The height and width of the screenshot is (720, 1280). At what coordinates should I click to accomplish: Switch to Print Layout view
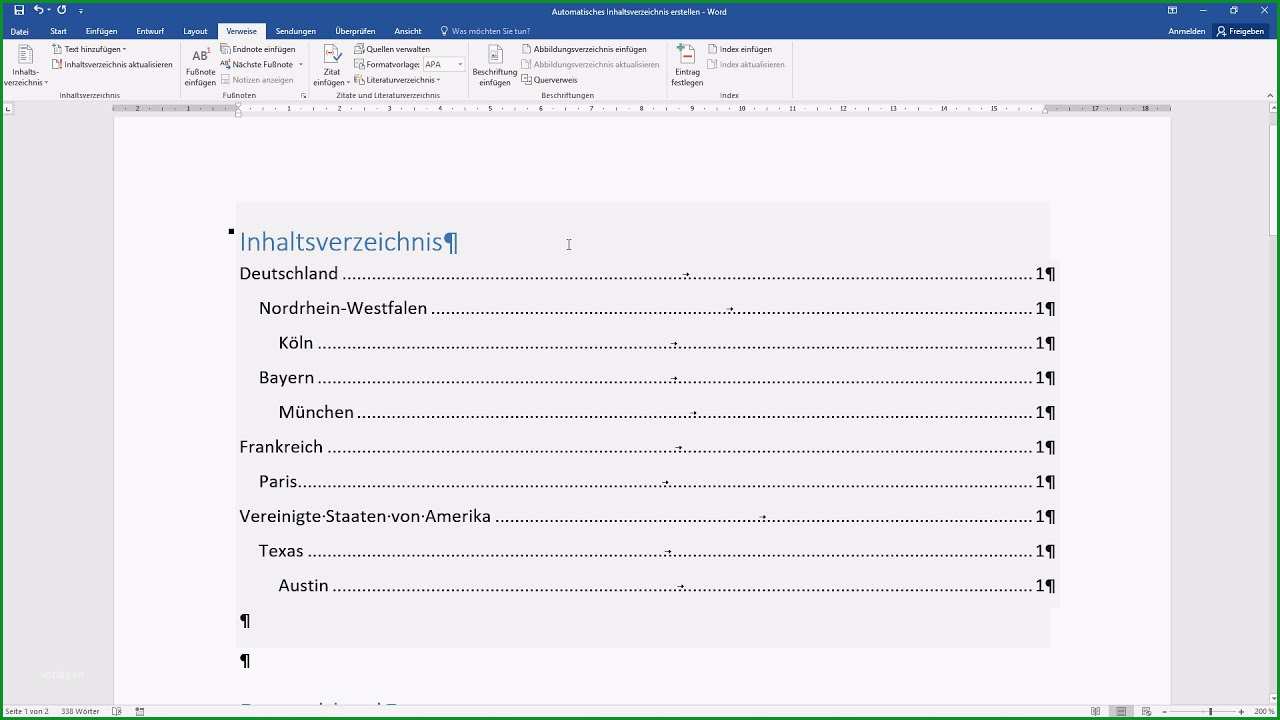point(1122,711)
